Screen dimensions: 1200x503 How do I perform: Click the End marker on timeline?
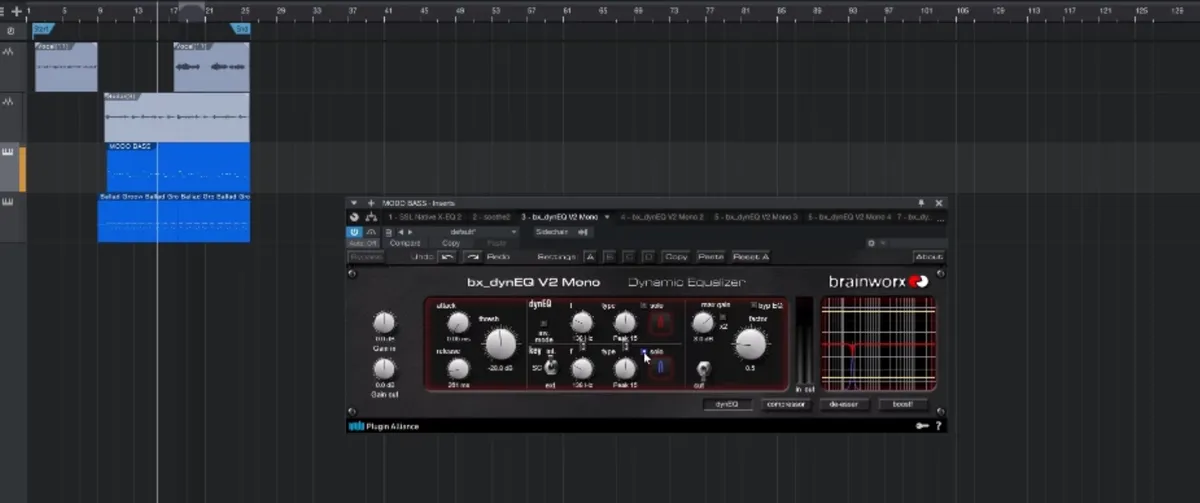(241, 30)
